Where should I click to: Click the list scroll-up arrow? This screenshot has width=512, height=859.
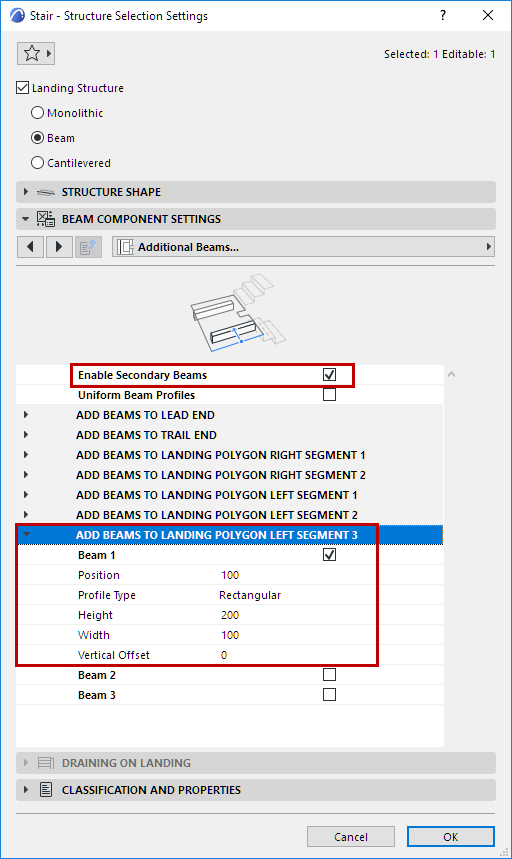[451, 375]
